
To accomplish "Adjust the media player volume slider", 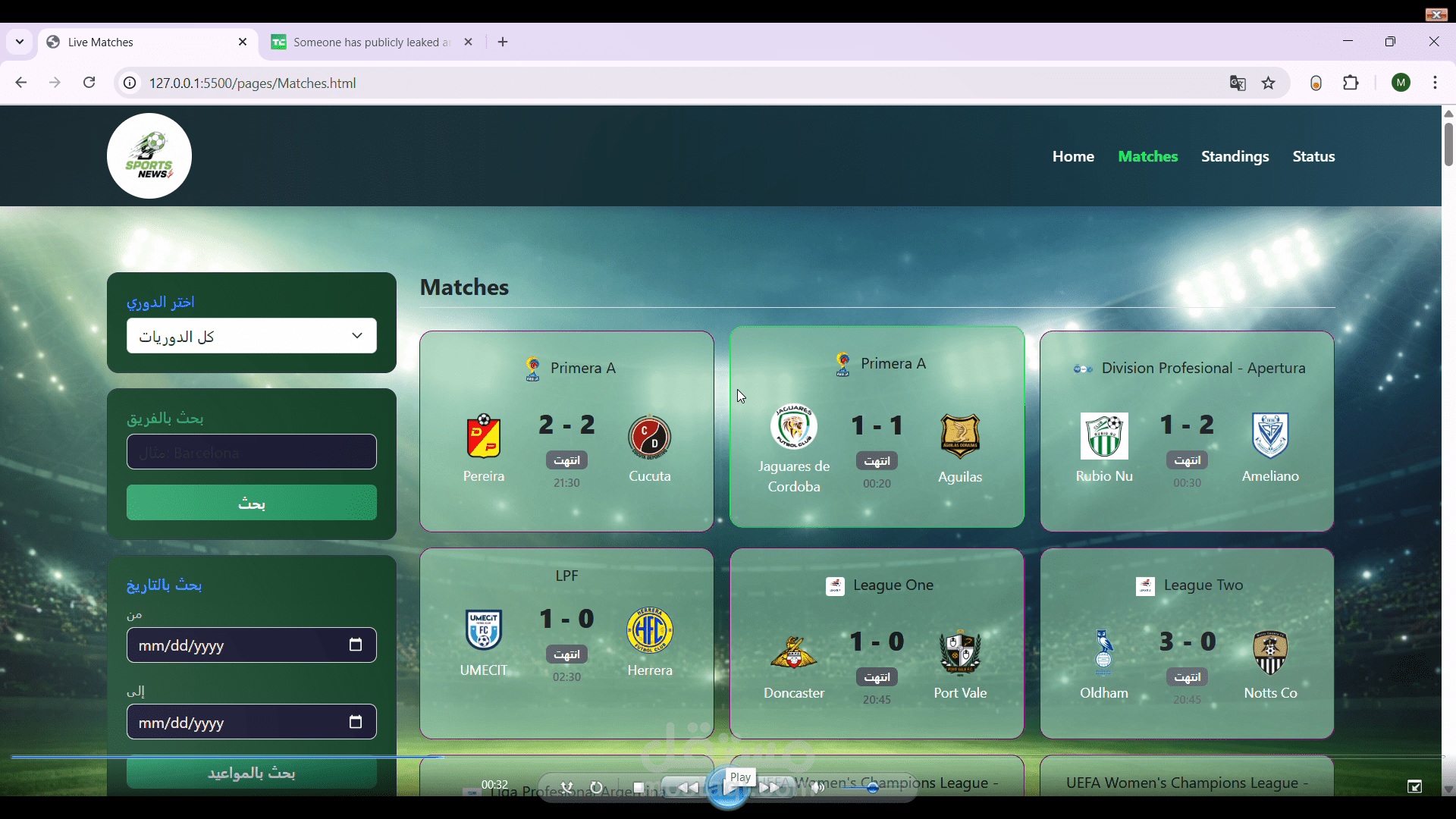I will tap(872, 788).
